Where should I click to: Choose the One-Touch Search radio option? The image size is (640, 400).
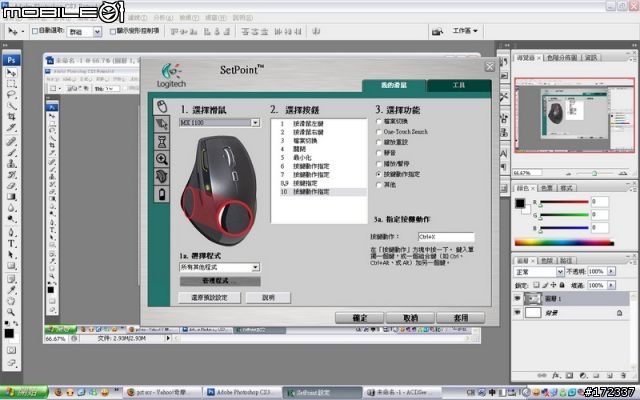[379, 132]
